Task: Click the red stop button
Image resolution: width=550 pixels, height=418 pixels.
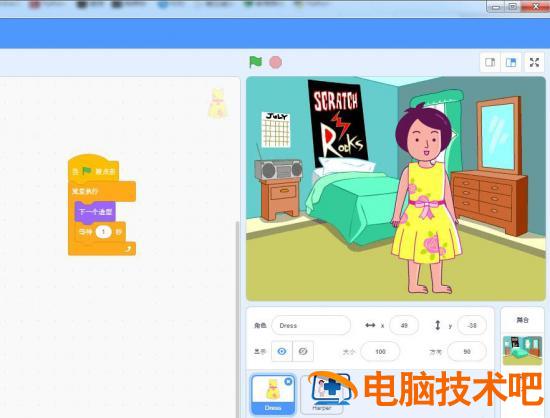Action: [x=275, y=62]
